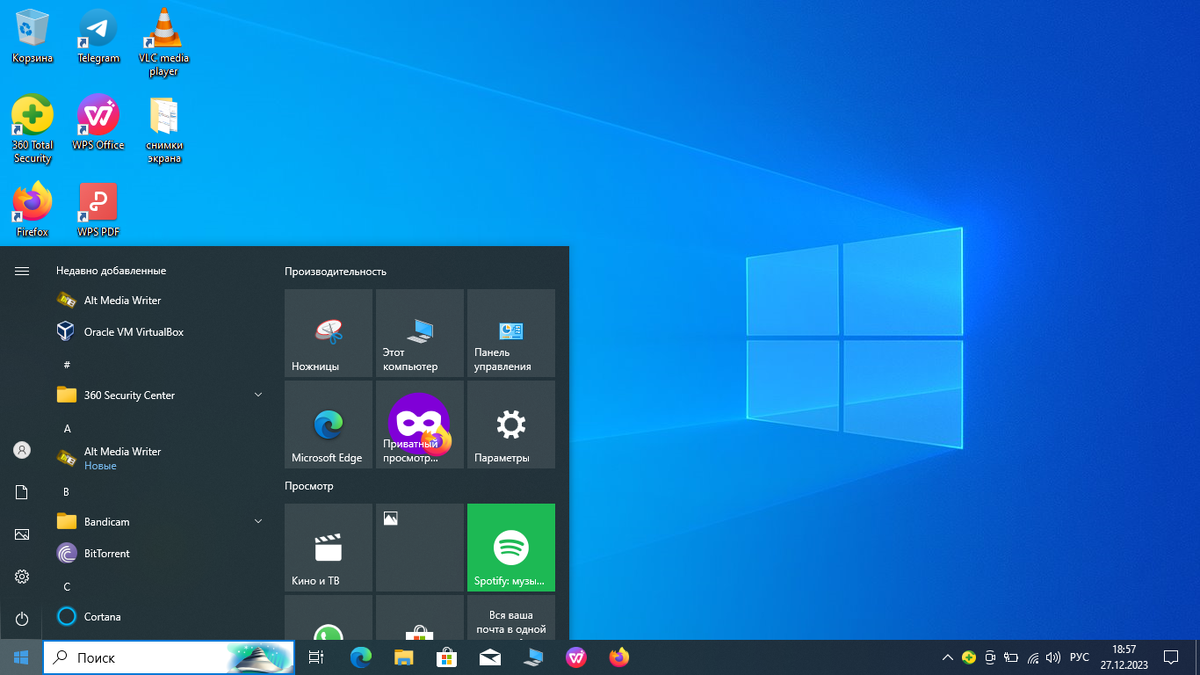Image resolution: width=1200 pixels, height=675 pixels.
Task: Select the 360 Total Security desktop icon
Action: pos(32,130)
